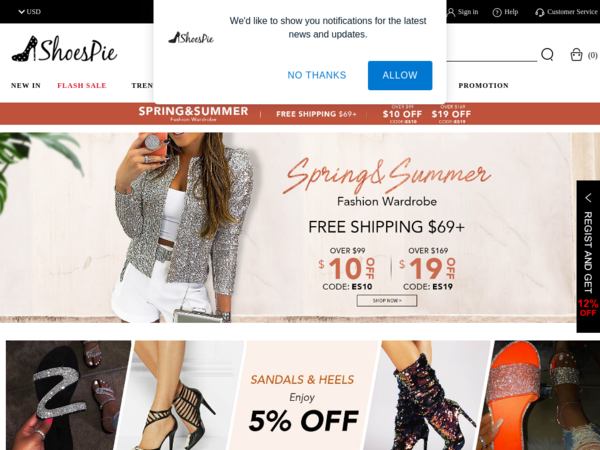The image size is (600, 450).
Task: Select the PROMOTION menu item
Action: pyautogui.click(x=483, y=85)
